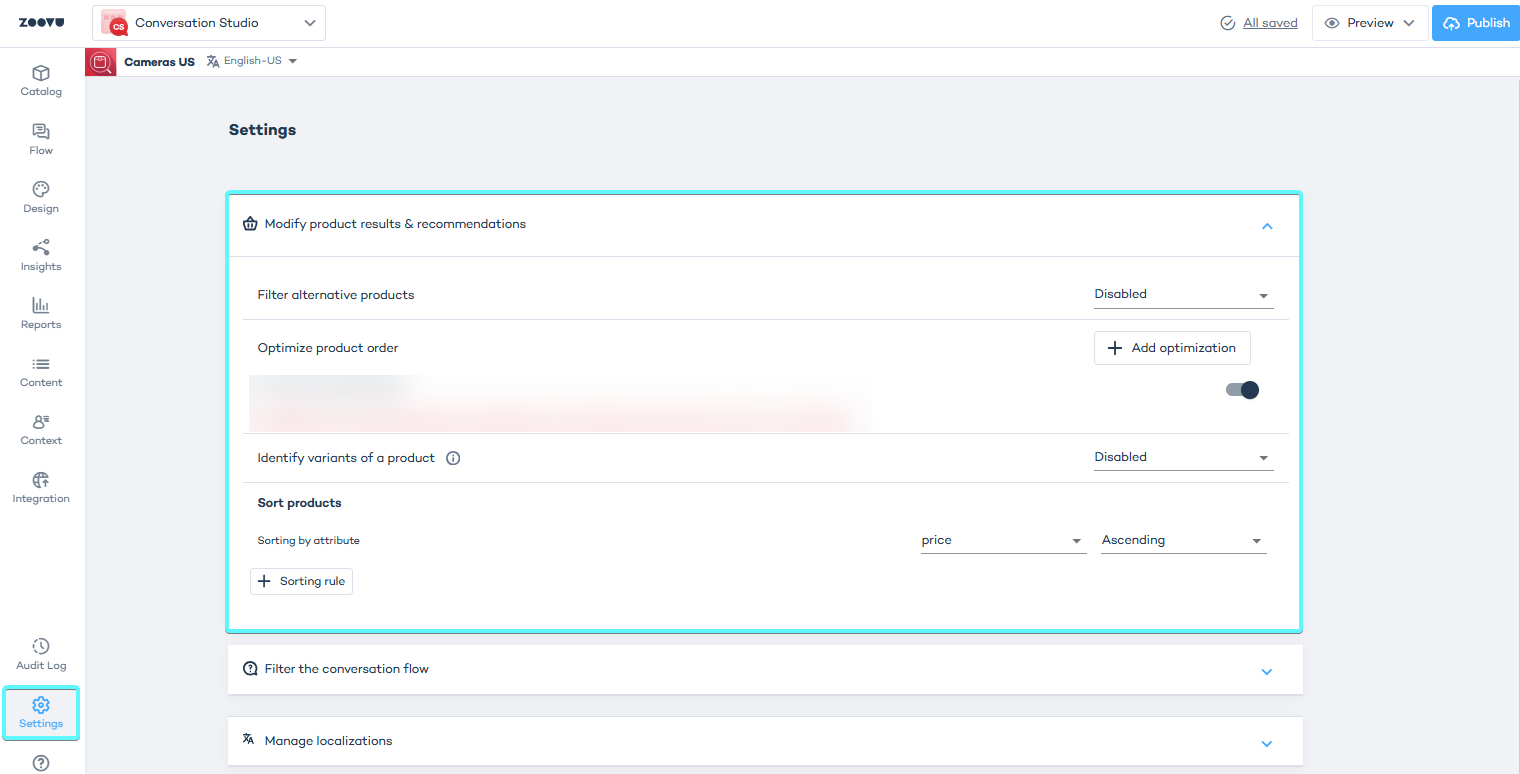This screenshot has width=1520, height=774.
Task: Open Identify variants of a product dropdown
Action: (x=1183, y=458)
